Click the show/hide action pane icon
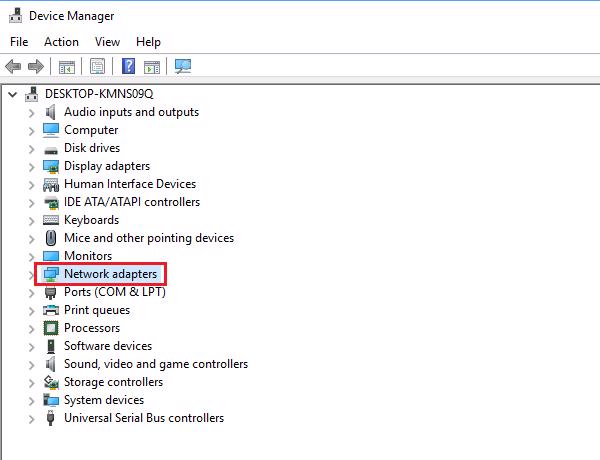The height and width of the screenshot is (460, 600). (152, 67)
